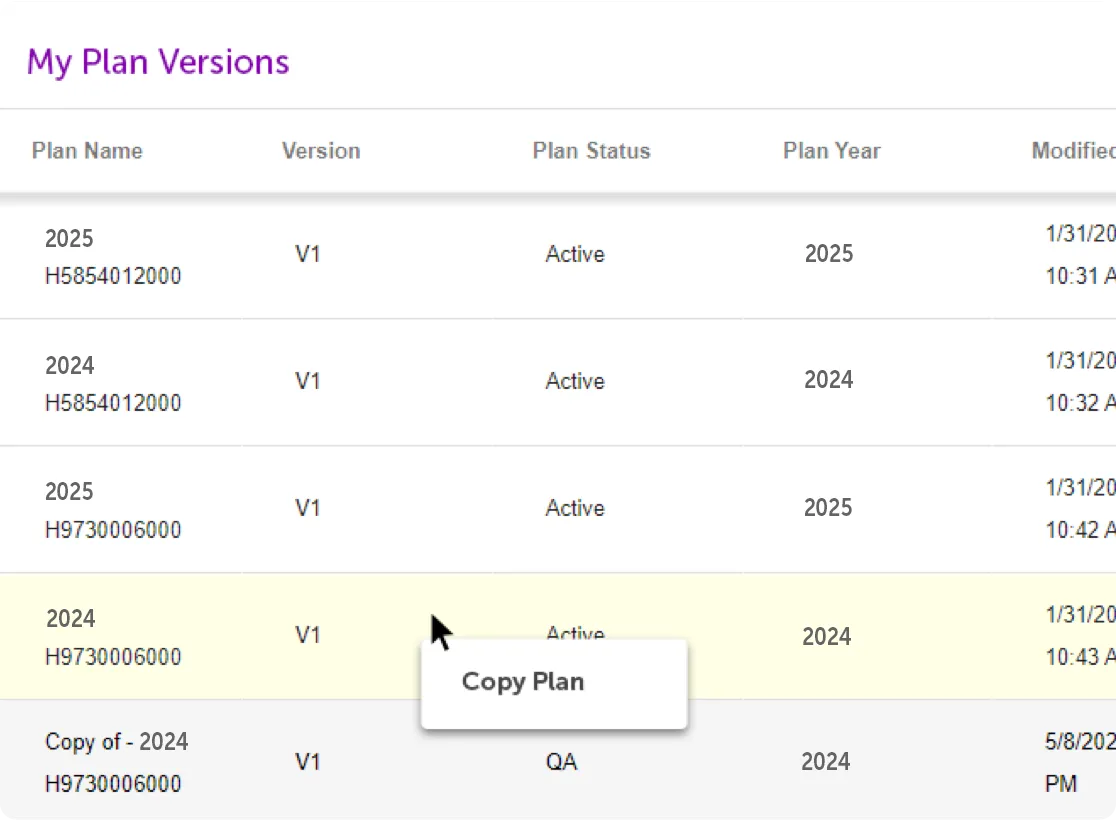This screenshot has height=820, width=1116.
Task: Click Active status in 2025 H5854012000 row
Action: coord(575,254)
